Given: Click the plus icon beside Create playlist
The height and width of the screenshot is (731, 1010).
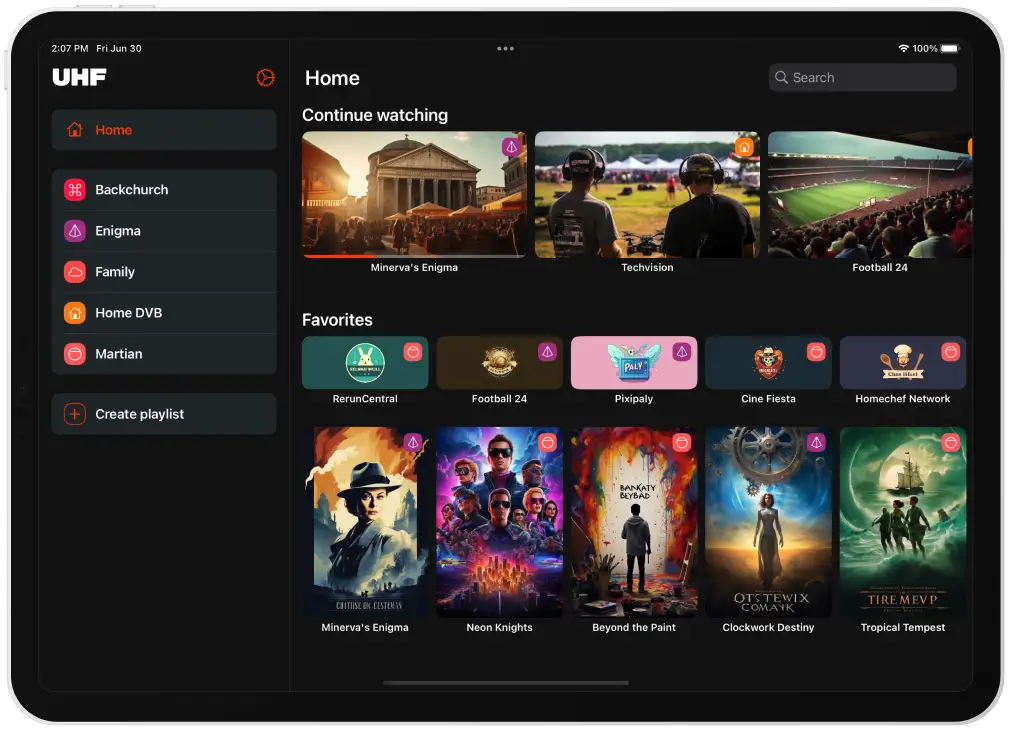Looking at the screenshot, I should [x=73, y=413].
